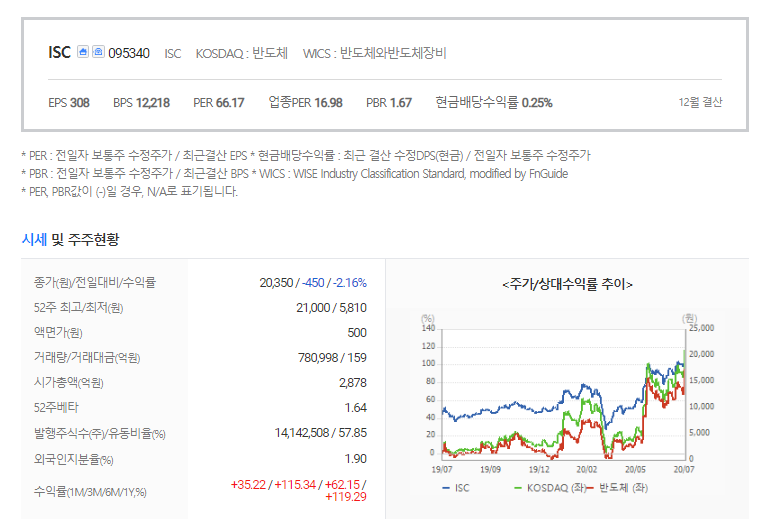The height and width of the screenshot is (519, 766).
Task: Click the 발행주식수(주)/유동비율(%) row label
Action: click(100, 433)
